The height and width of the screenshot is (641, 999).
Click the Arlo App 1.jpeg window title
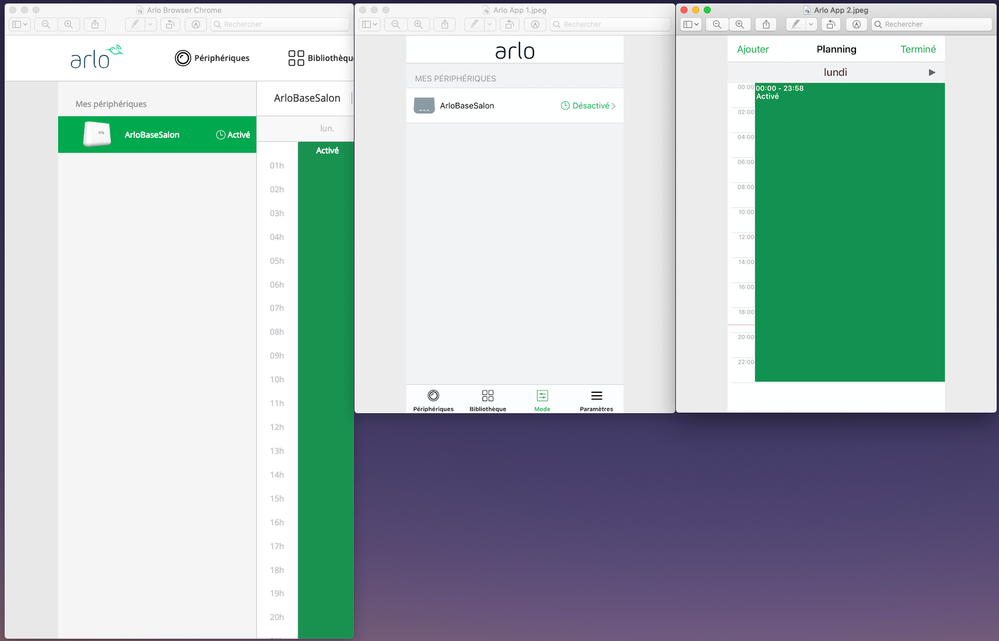click(x=519, y=10)
